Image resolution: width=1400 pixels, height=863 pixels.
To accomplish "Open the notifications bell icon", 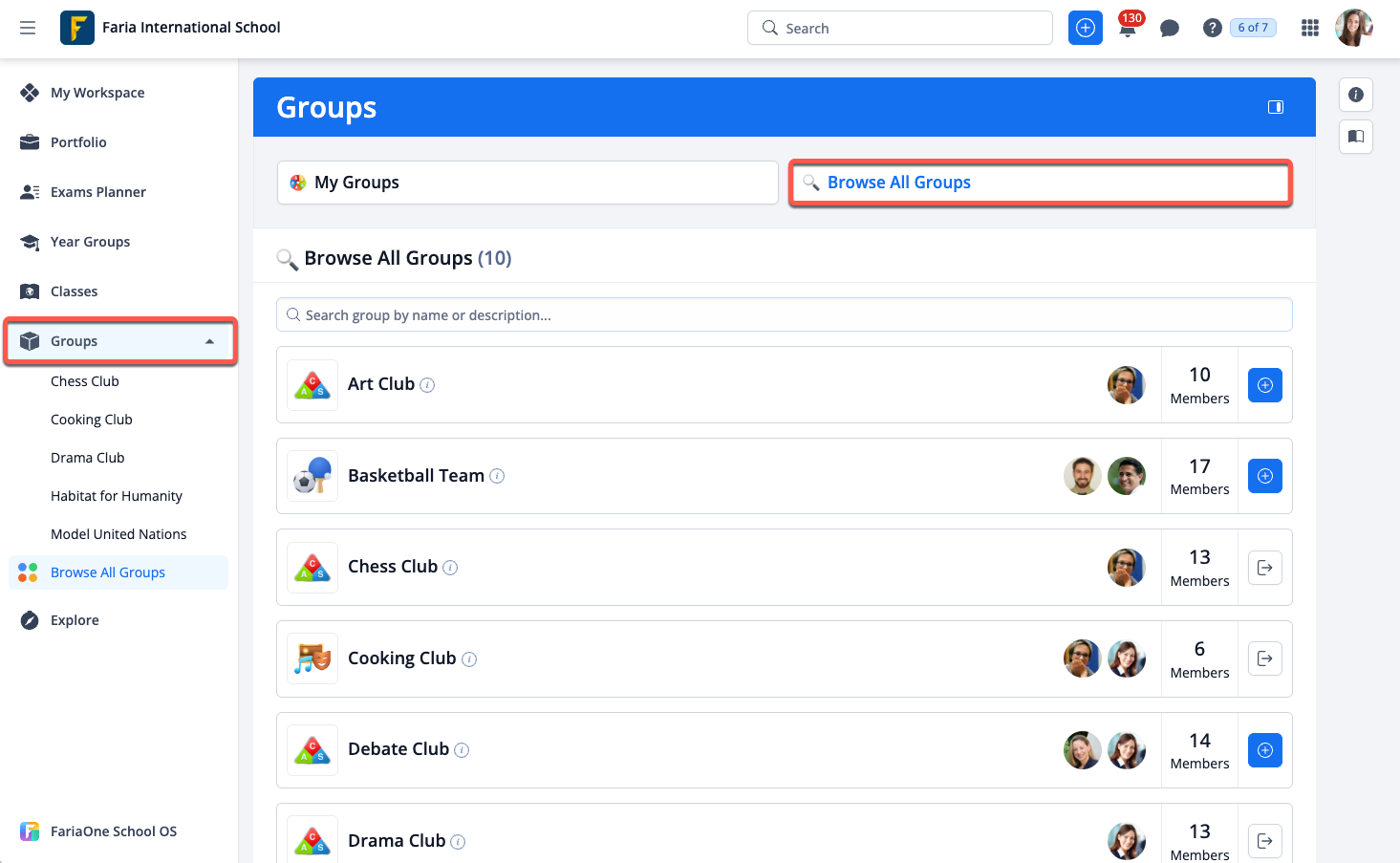I will [1128, 29].
